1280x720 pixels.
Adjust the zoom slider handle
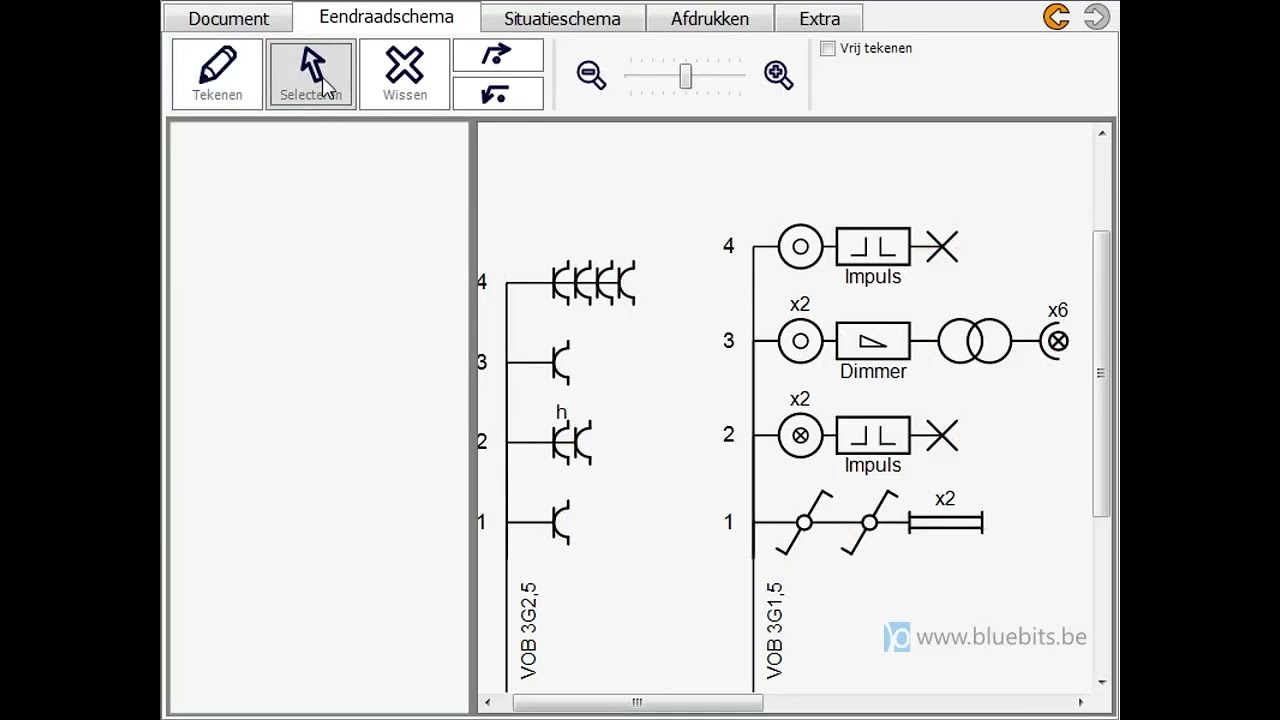pyautogui.click(x=685, y=76)
